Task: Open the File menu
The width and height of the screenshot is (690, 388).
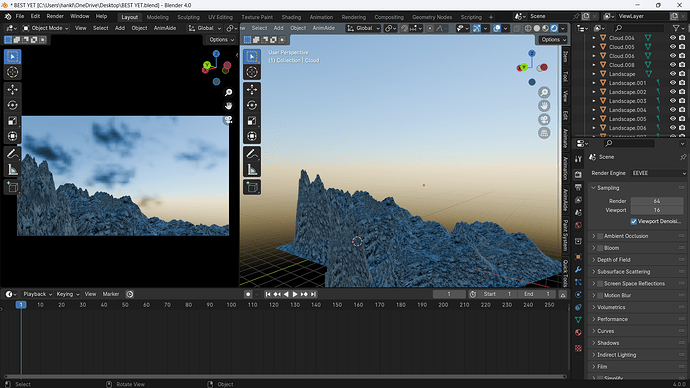Action: pyautogui.click(x=20, y=16)
